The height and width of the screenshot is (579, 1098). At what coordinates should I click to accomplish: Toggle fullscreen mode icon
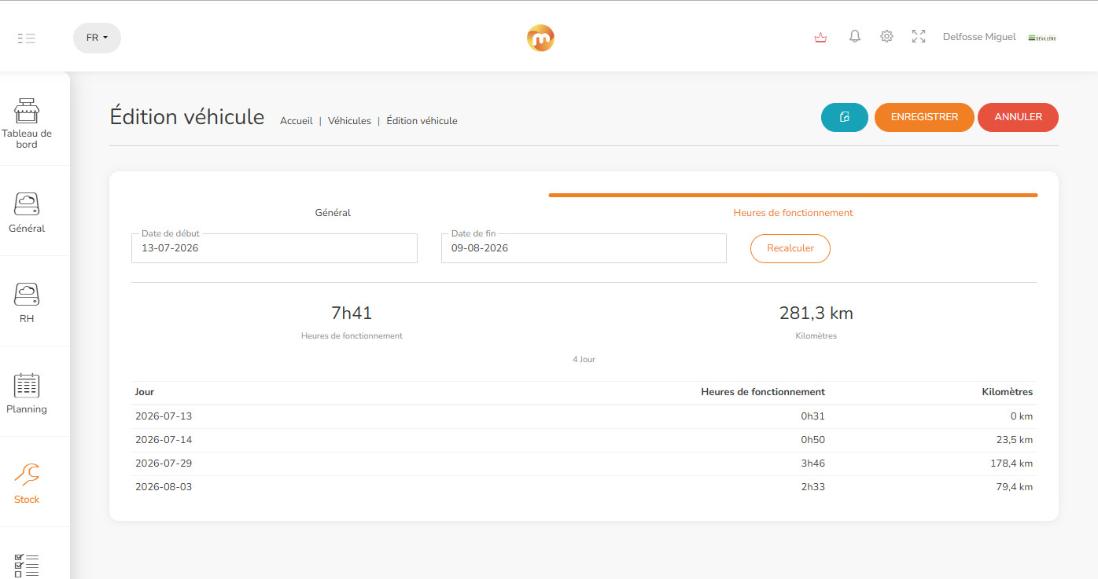pyautogui.click(x=919, y=36)
